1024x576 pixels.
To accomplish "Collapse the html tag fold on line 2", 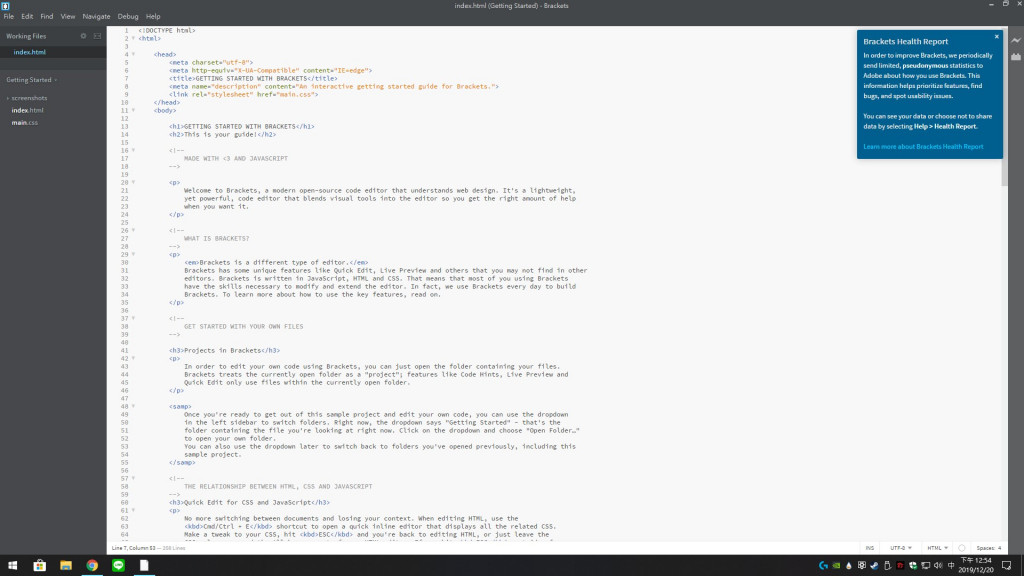I will [x=133, y=39].
